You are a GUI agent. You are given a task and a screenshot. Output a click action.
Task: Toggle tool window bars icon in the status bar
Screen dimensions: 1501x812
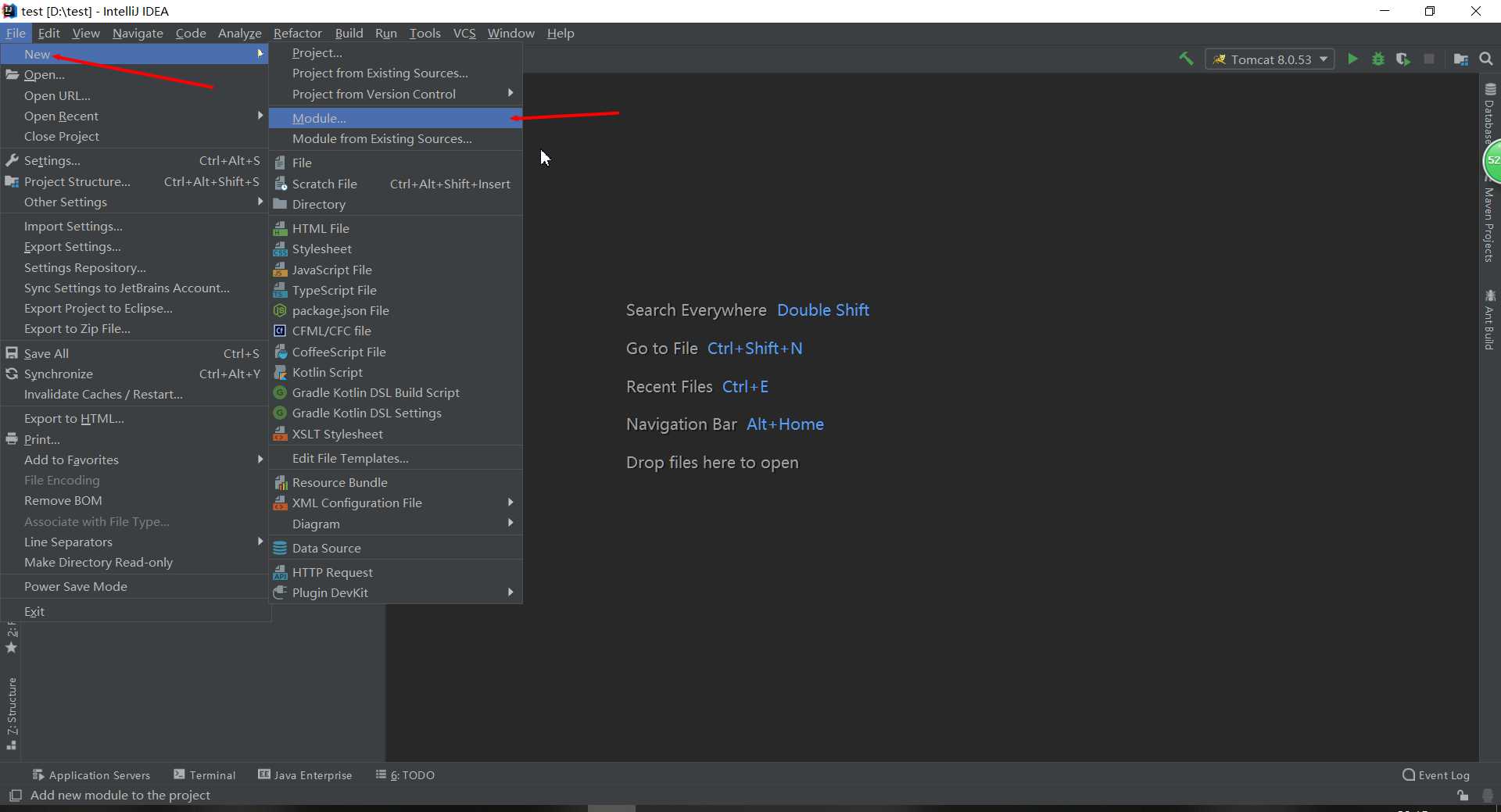coord(15,795)
